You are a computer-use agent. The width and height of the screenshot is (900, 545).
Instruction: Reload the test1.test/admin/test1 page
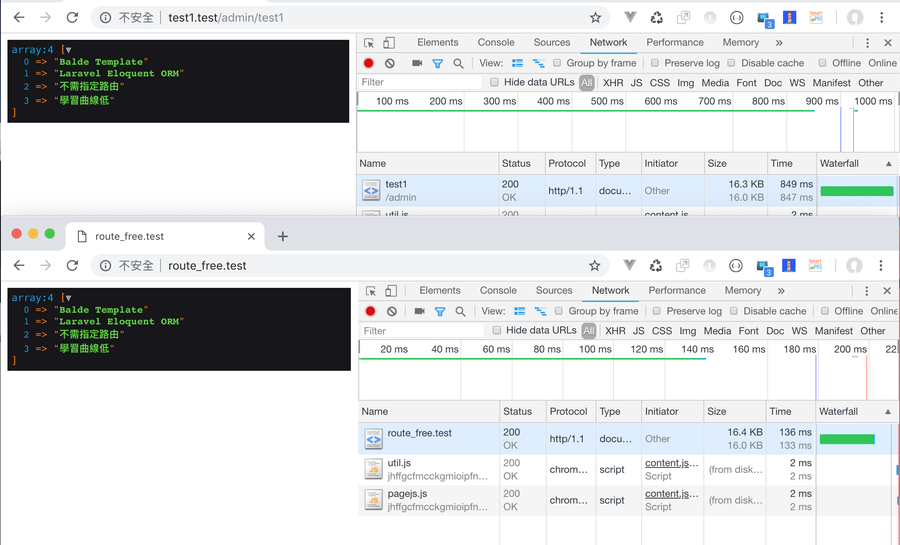click(x=72, y=17)
